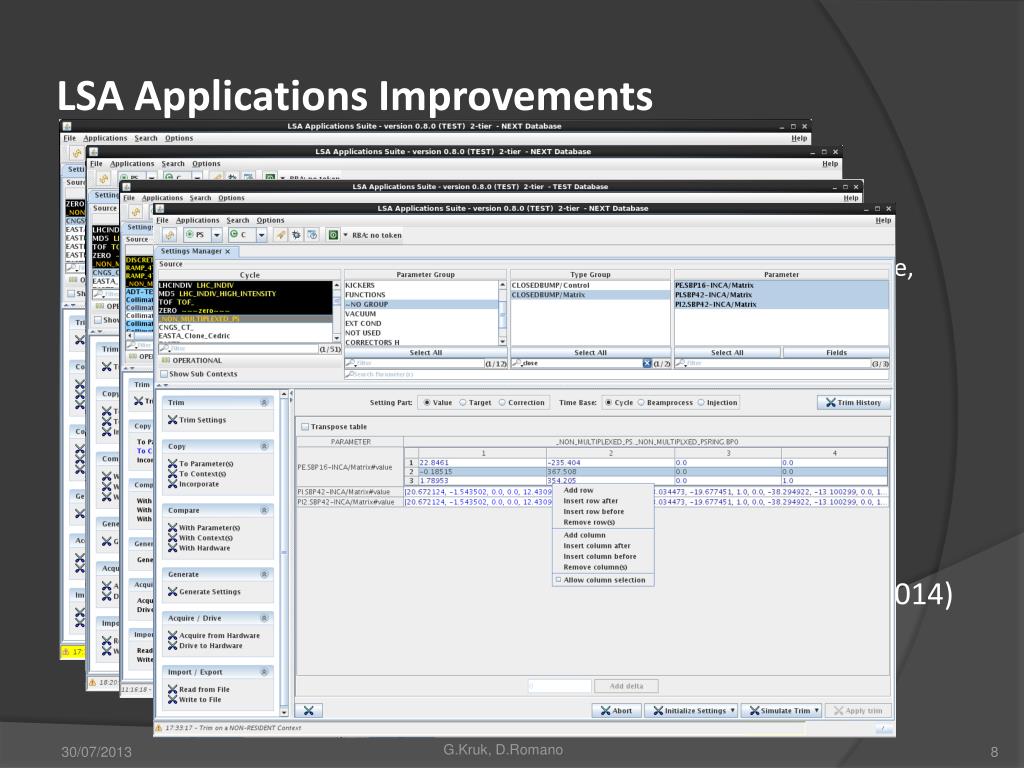Click the rocket toolbar icon
The image size is (1024, 768).
[281, 234]
